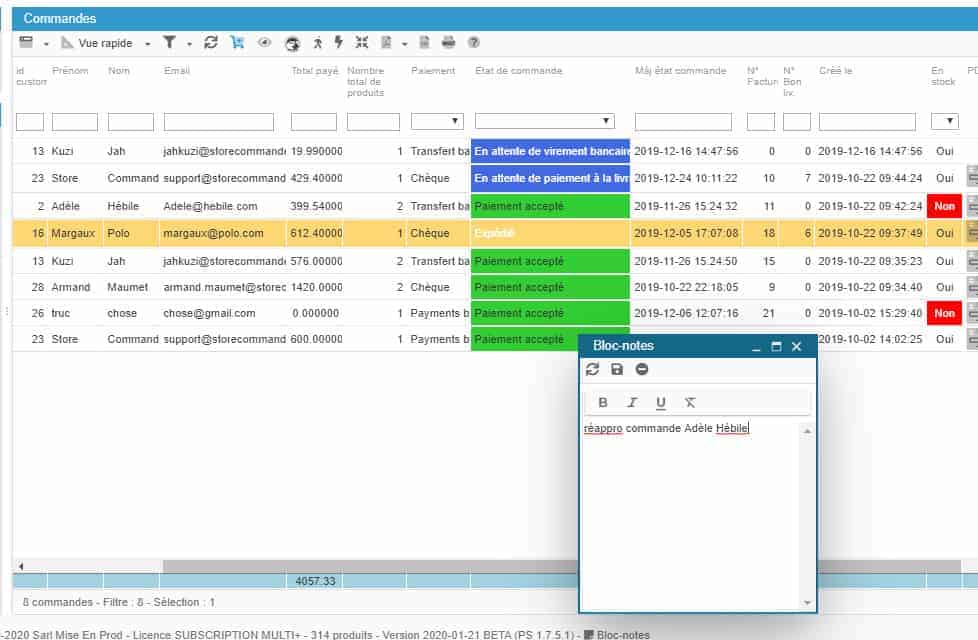
Task: Refresh the Bloc-notes panel
Action: click(593, 369)
